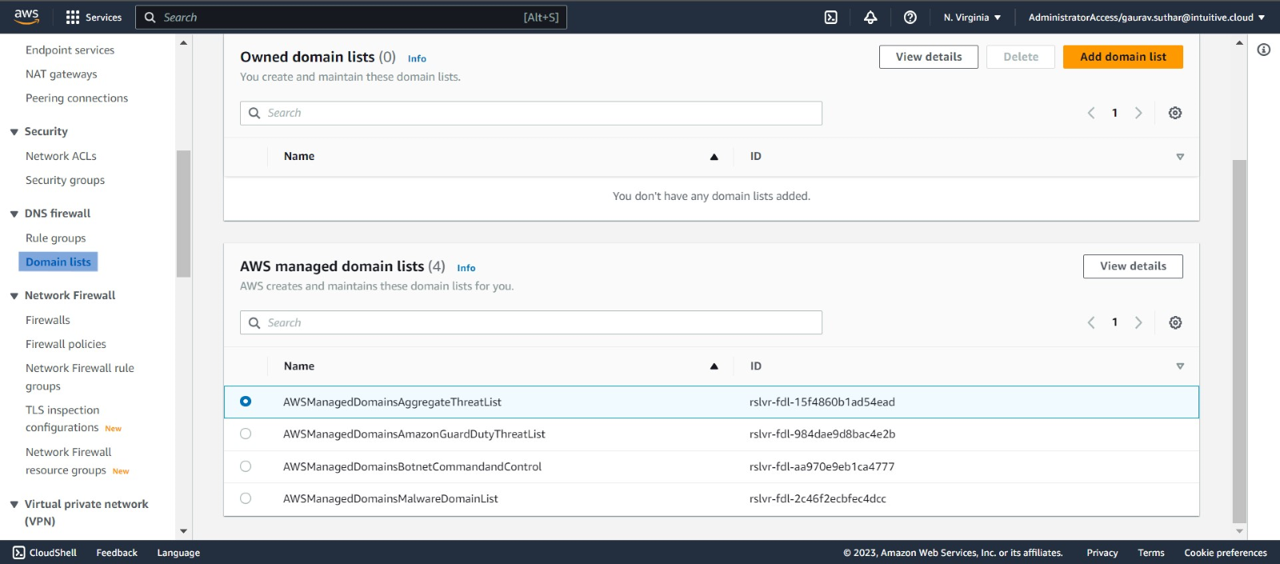Select the AWSManagedDomainsBotnetCommandandControl radio button
The width and height of the screenshot is (1280, 564).
pos(246,466)
